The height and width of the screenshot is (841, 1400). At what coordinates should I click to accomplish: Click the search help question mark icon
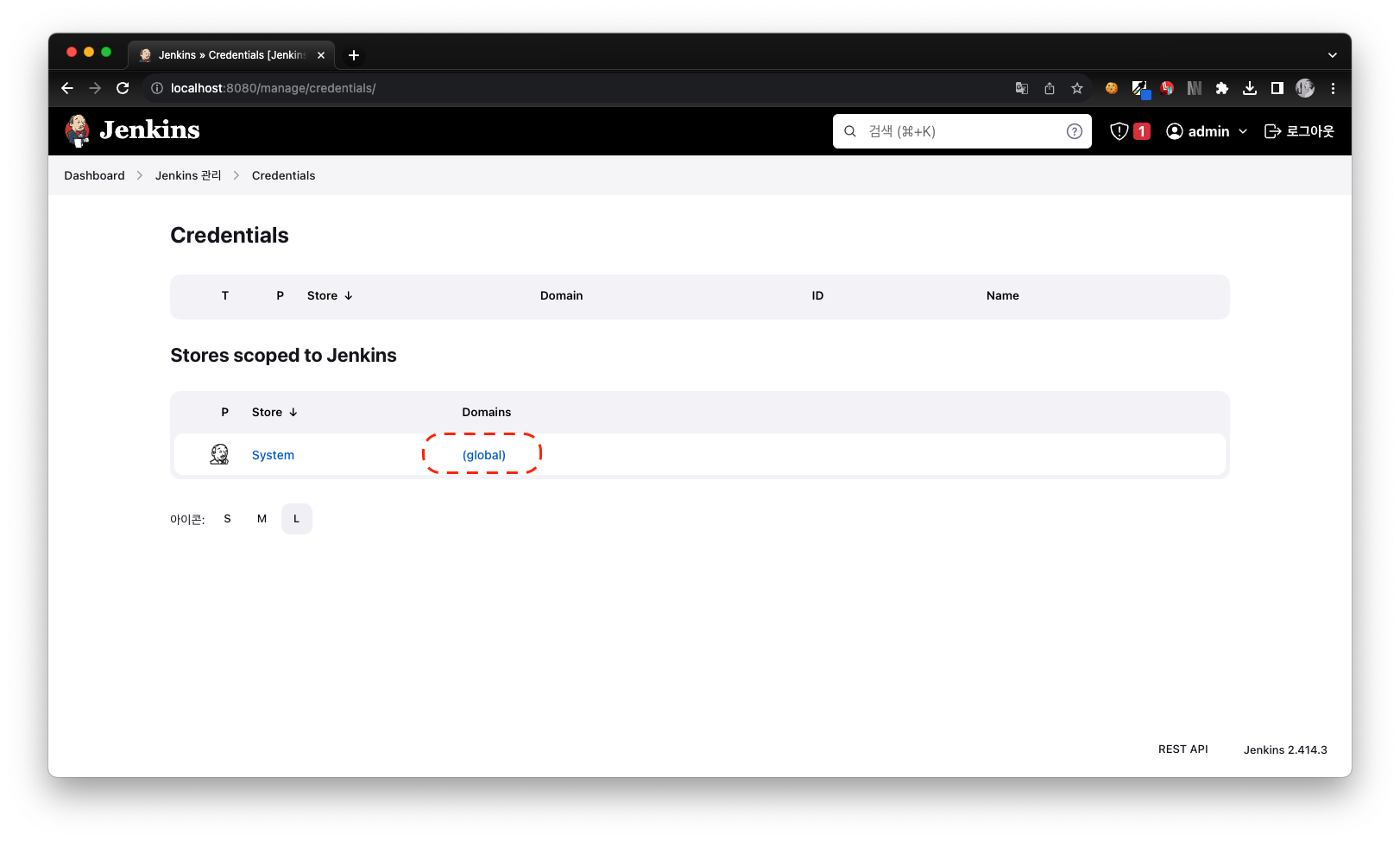1075,131
